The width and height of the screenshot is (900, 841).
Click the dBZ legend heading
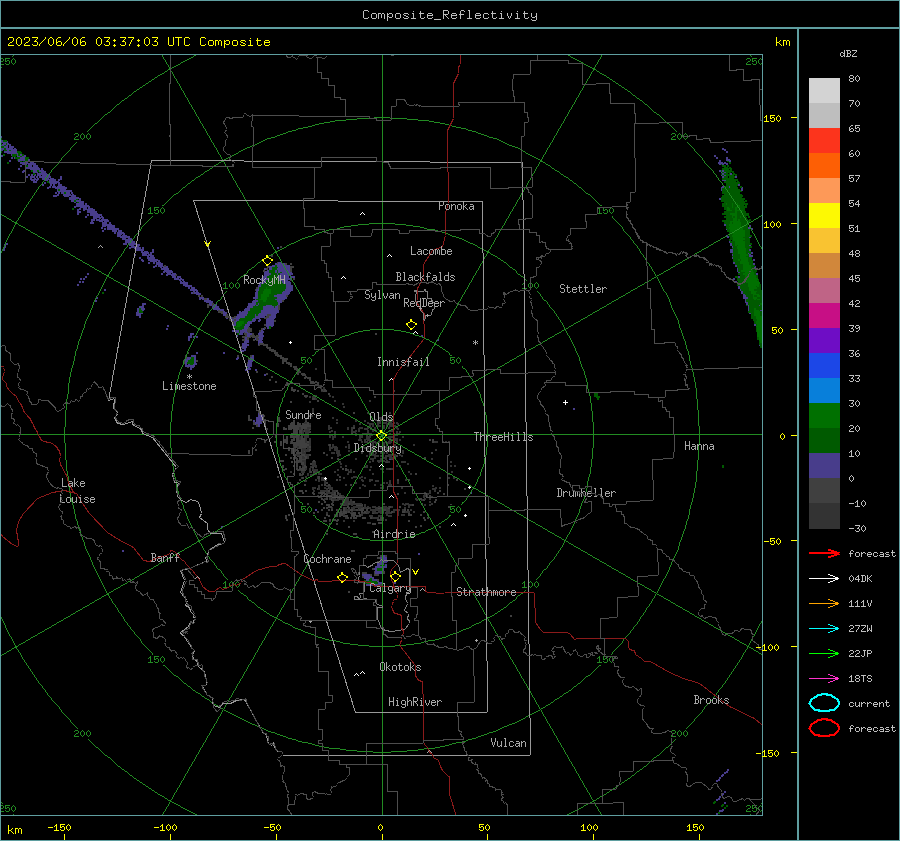pyautogui.click(x=848, y=54)
